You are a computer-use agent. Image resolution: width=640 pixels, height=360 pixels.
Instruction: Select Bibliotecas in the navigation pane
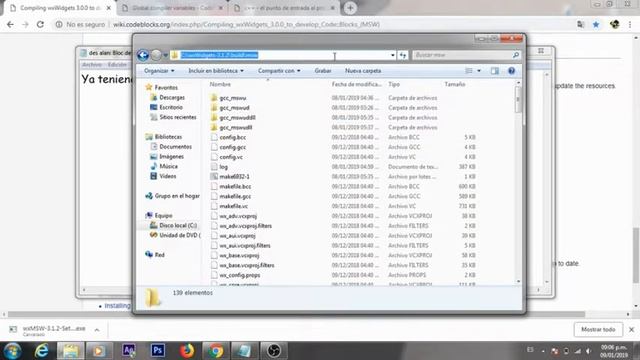168,137
